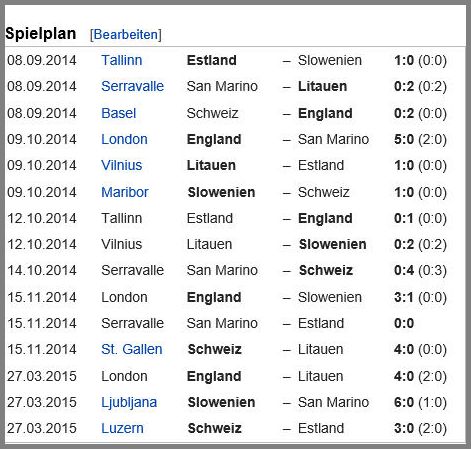Open the blue Tallinn city link
The width and height of the screenshot is (471, 449).
122,60
